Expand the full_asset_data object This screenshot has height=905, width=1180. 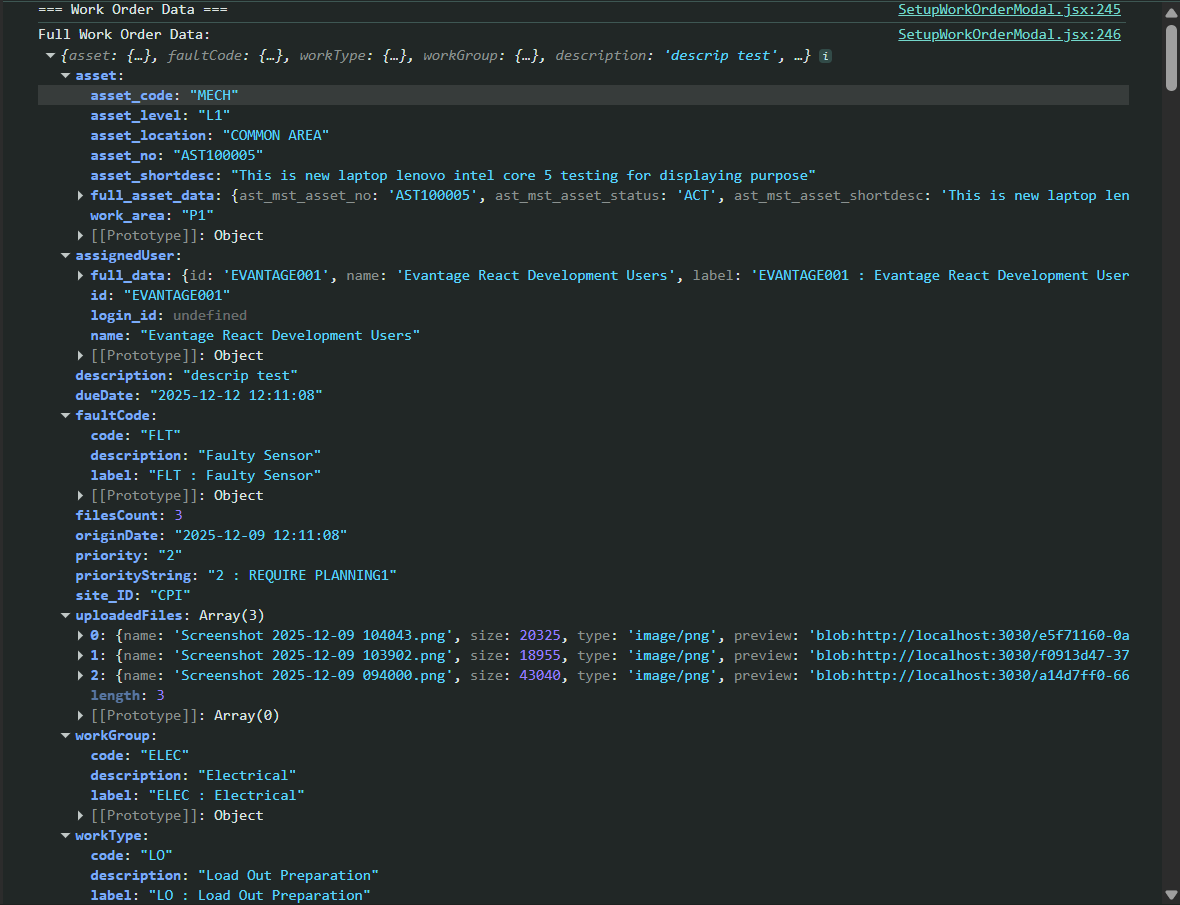click(81, 196)
